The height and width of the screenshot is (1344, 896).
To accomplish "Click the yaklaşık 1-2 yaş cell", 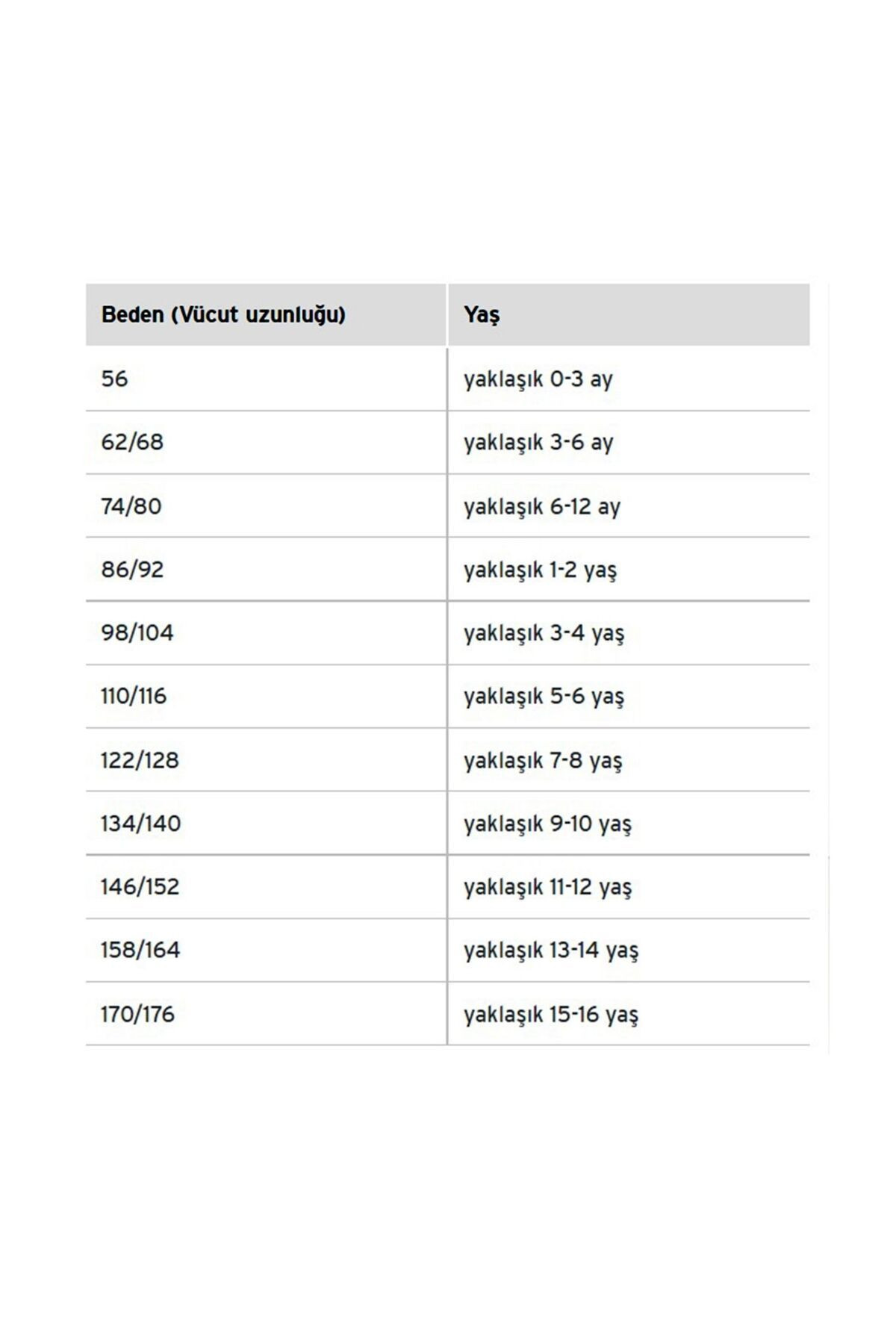I will (629, 569).
